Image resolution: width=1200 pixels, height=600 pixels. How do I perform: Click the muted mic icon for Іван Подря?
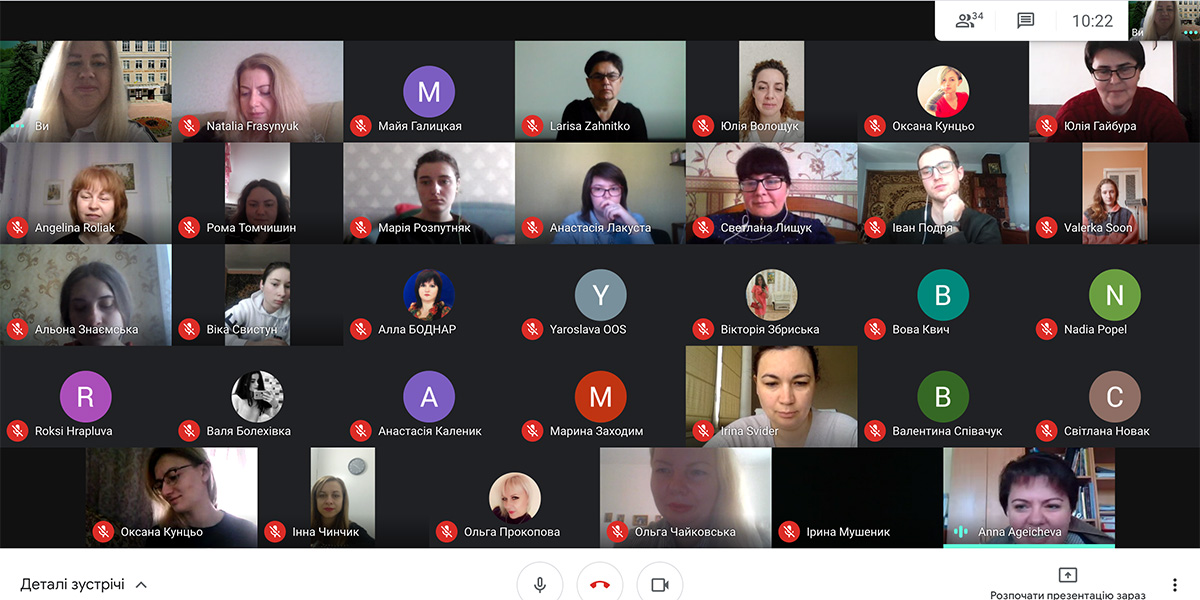click(x=875, y=227)
